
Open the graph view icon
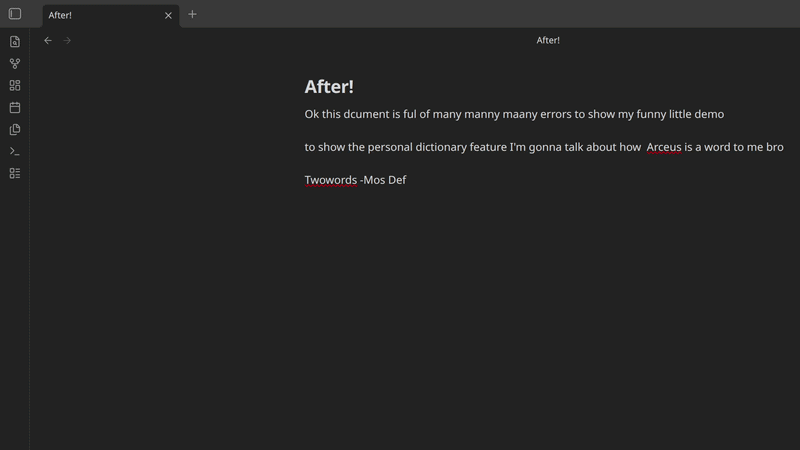(15, 63)
